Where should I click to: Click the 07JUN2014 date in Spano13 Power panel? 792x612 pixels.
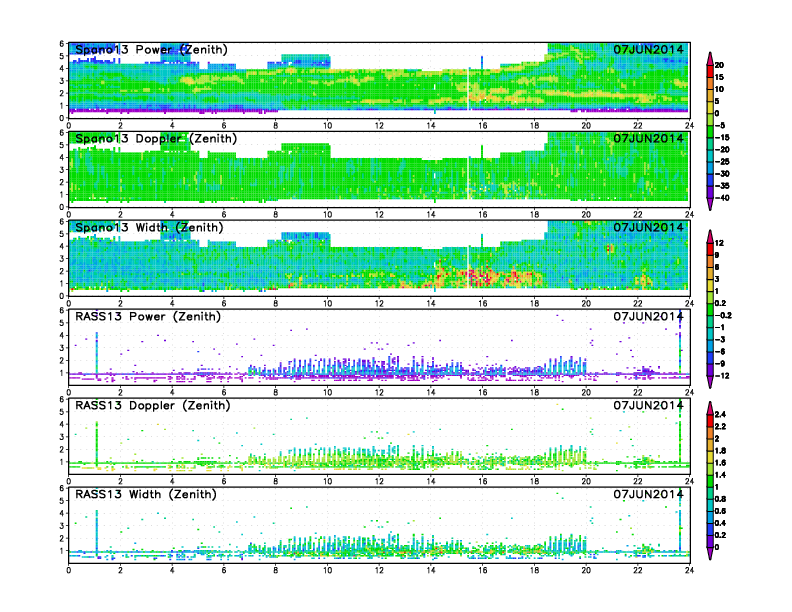[649, 49]
